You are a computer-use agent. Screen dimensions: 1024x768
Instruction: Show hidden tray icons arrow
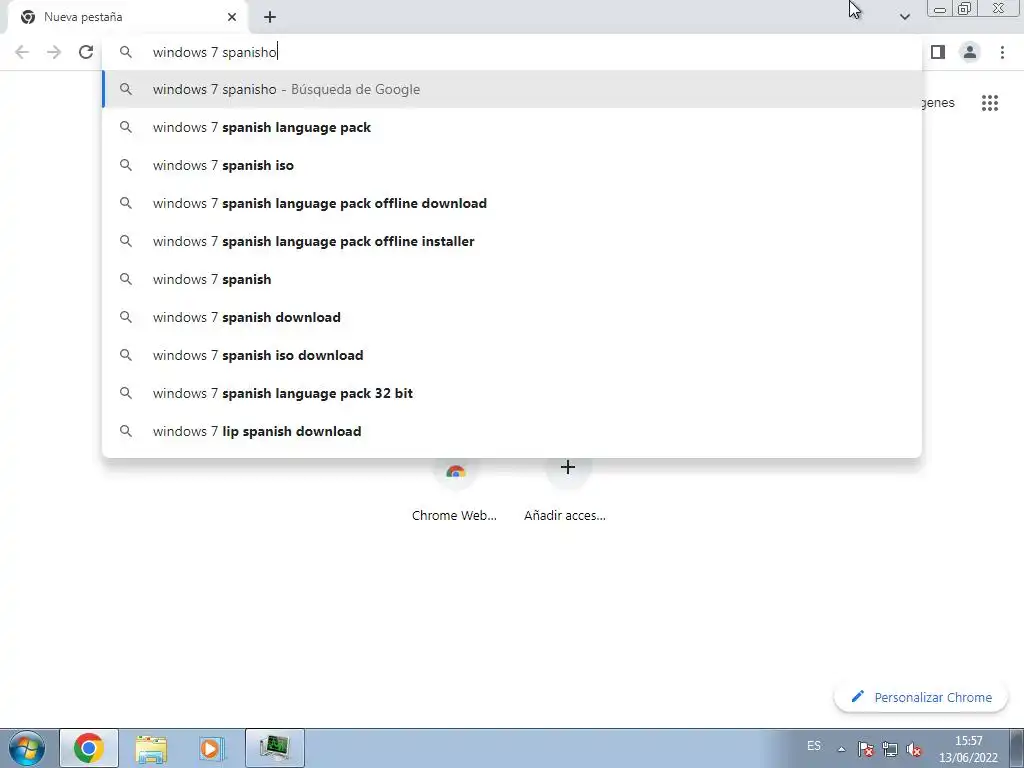pos(842,749)
